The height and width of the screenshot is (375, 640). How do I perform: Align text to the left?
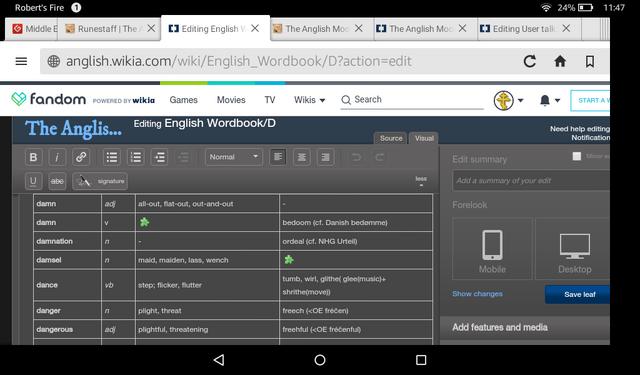(x=278, y=157)
